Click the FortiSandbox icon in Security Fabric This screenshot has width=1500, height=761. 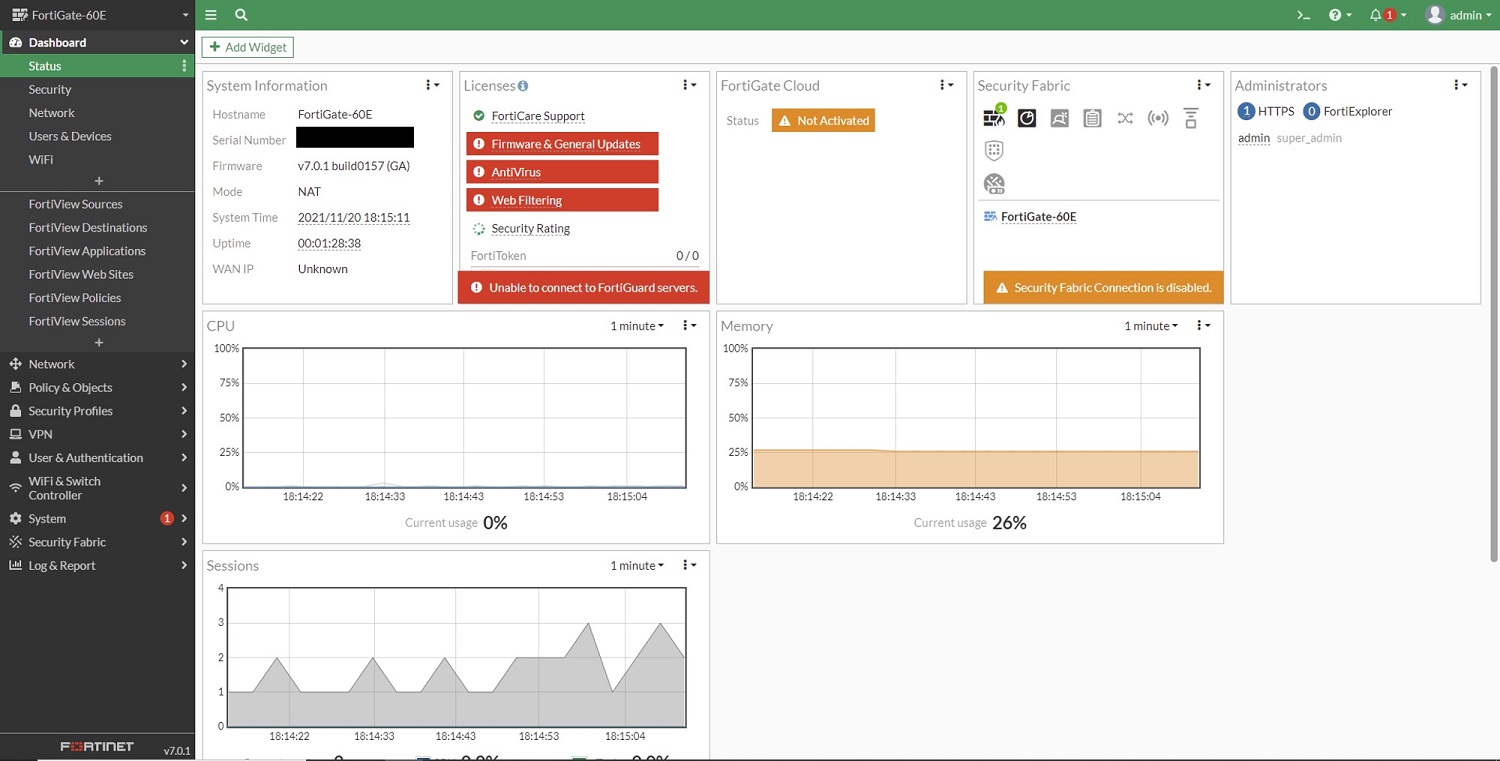(x=1060, y=118)
